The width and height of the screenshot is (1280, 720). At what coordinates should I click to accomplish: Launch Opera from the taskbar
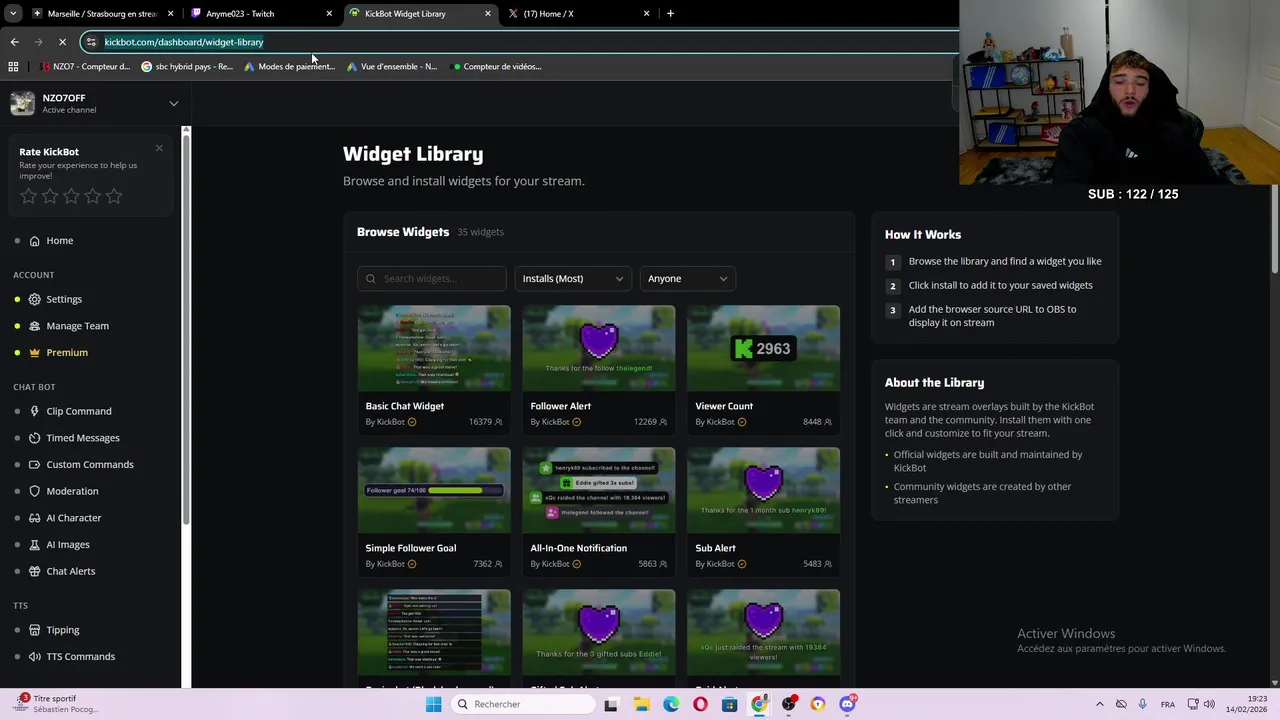[700, 704]
